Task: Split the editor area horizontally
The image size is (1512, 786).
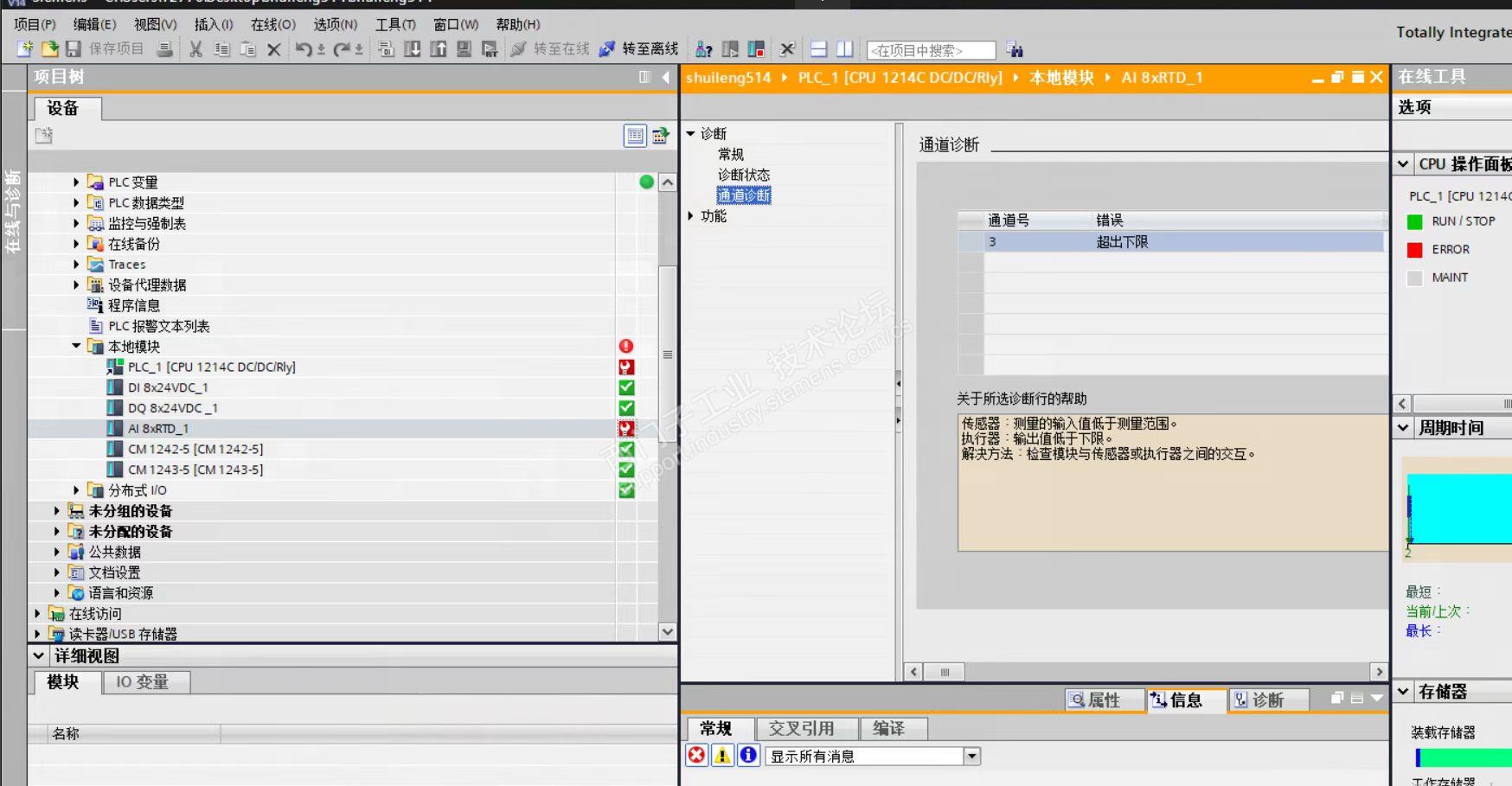Action: pyautogui.click(x=819, y=49)
